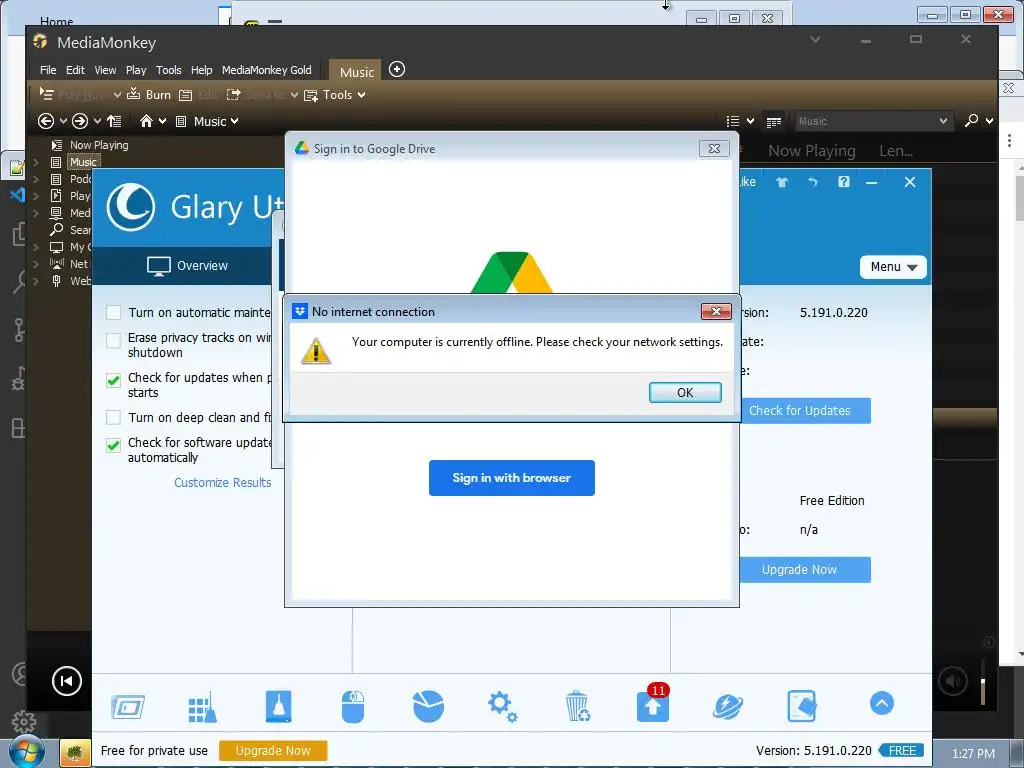Open the Customize Results link

click(223, 483)
